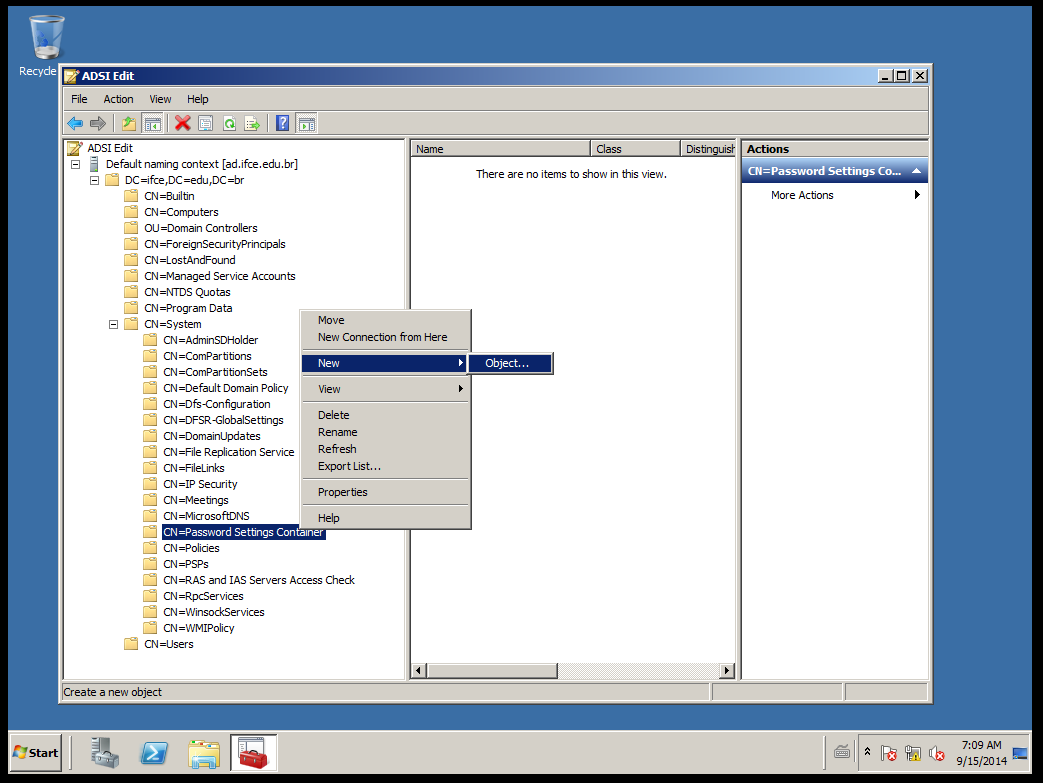Click the clock showing 7:09 AM
Image resolution: width=1043 pixels, height=783 pixels.
coord(982,745)
